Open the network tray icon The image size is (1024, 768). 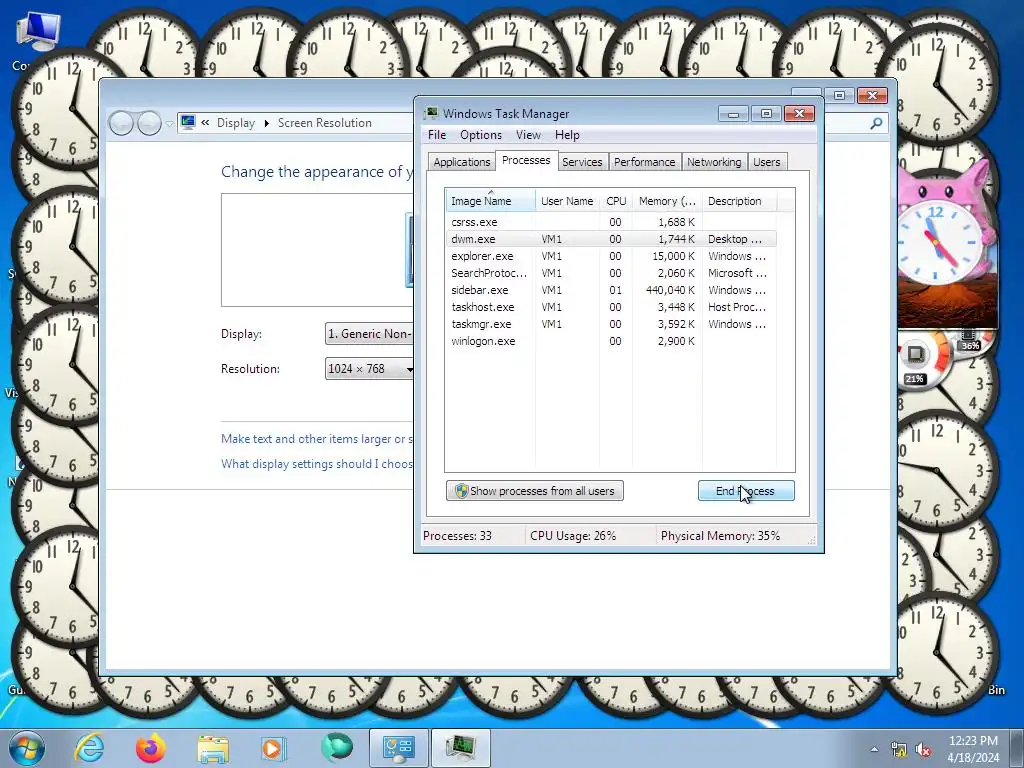(899, 749)
